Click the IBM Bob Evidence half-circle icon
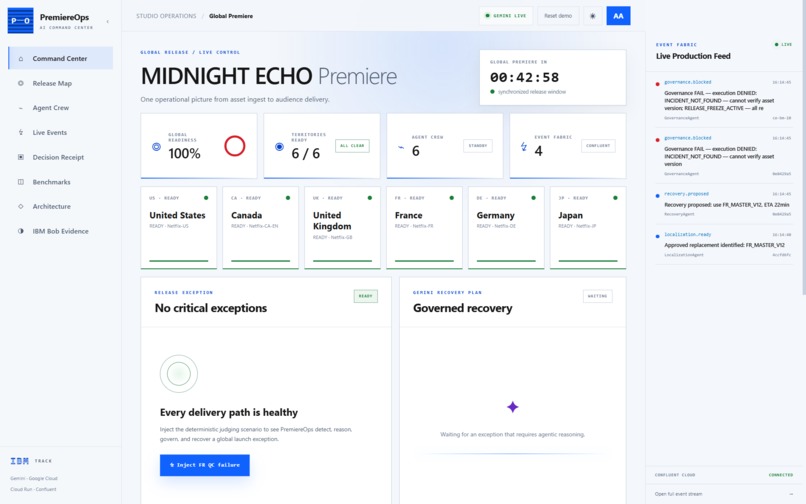The image size is (806, 504). [21, 231]
